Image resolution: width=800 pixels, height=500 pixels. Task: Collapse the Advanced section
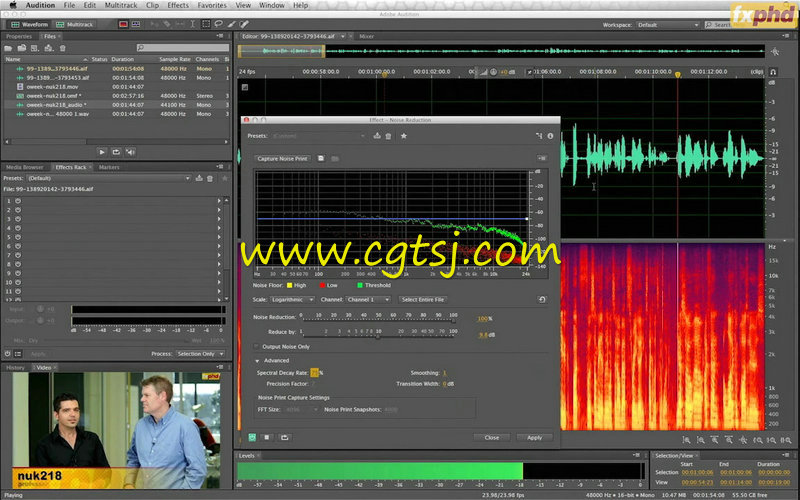click(257, 361)
